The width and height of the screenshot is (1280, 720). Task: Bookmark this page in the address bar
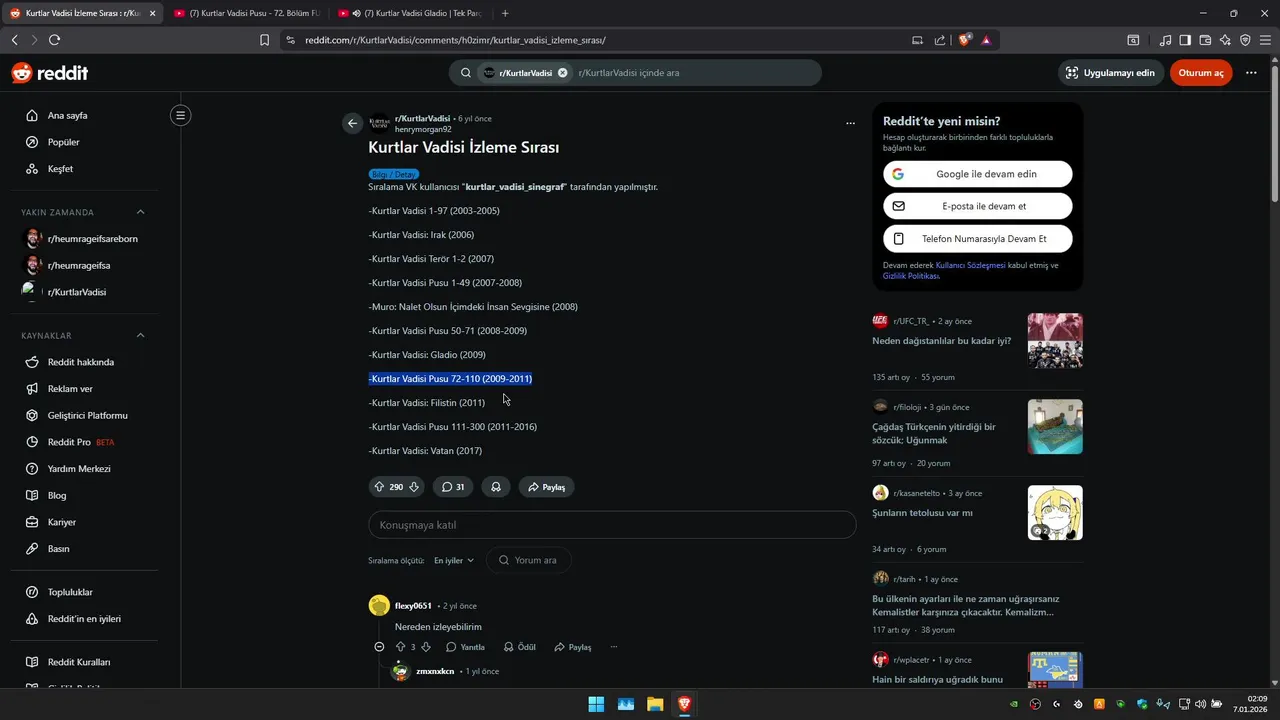pos(264,40)
